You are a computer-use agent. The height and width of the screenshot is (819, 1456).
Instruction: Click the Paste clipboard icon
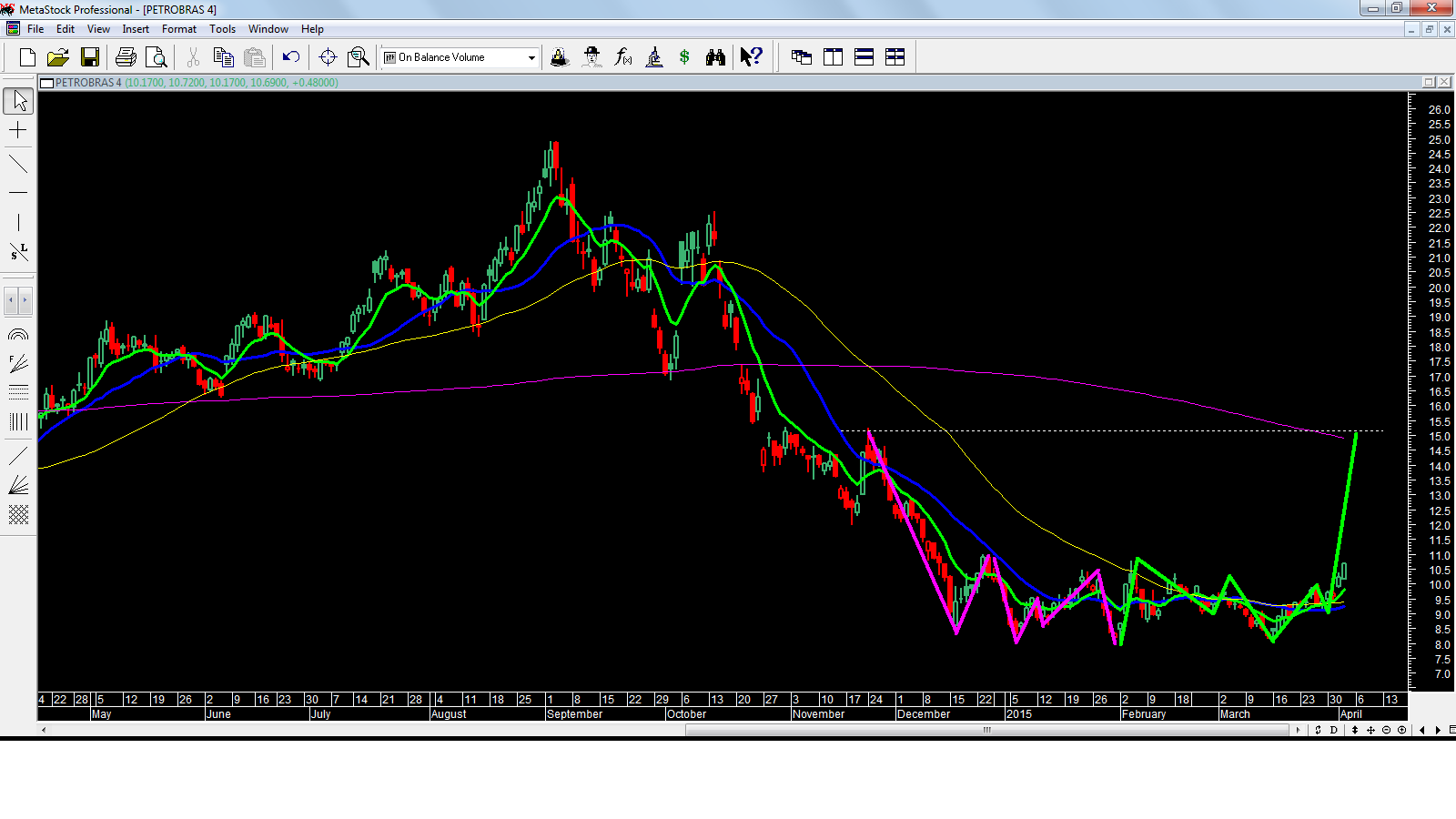point(255,57)
